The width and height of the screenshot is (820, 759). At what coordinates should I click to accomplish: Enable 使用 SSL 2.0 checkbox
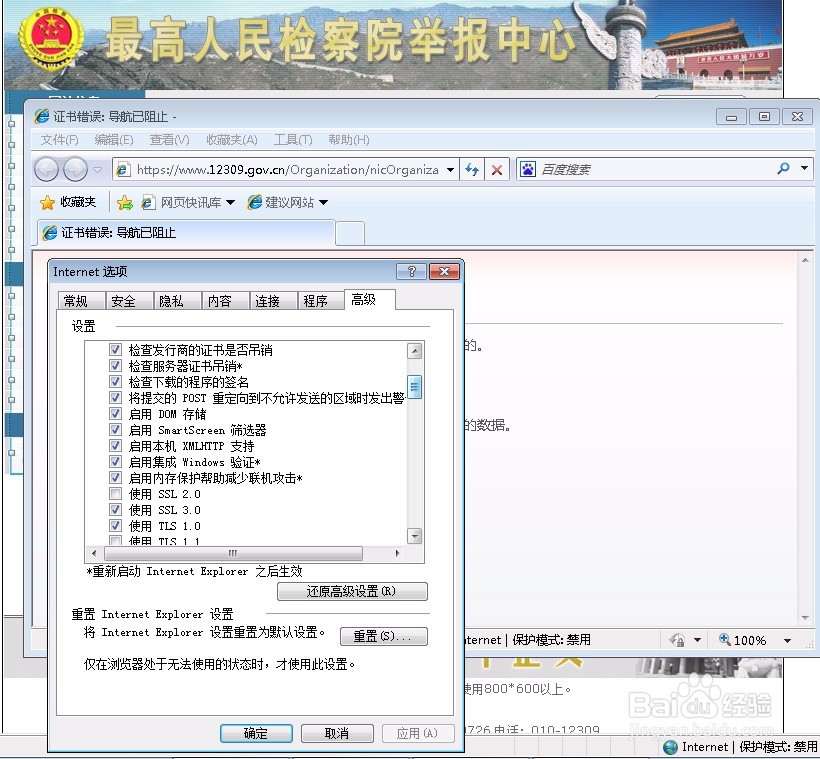(116, 494)
